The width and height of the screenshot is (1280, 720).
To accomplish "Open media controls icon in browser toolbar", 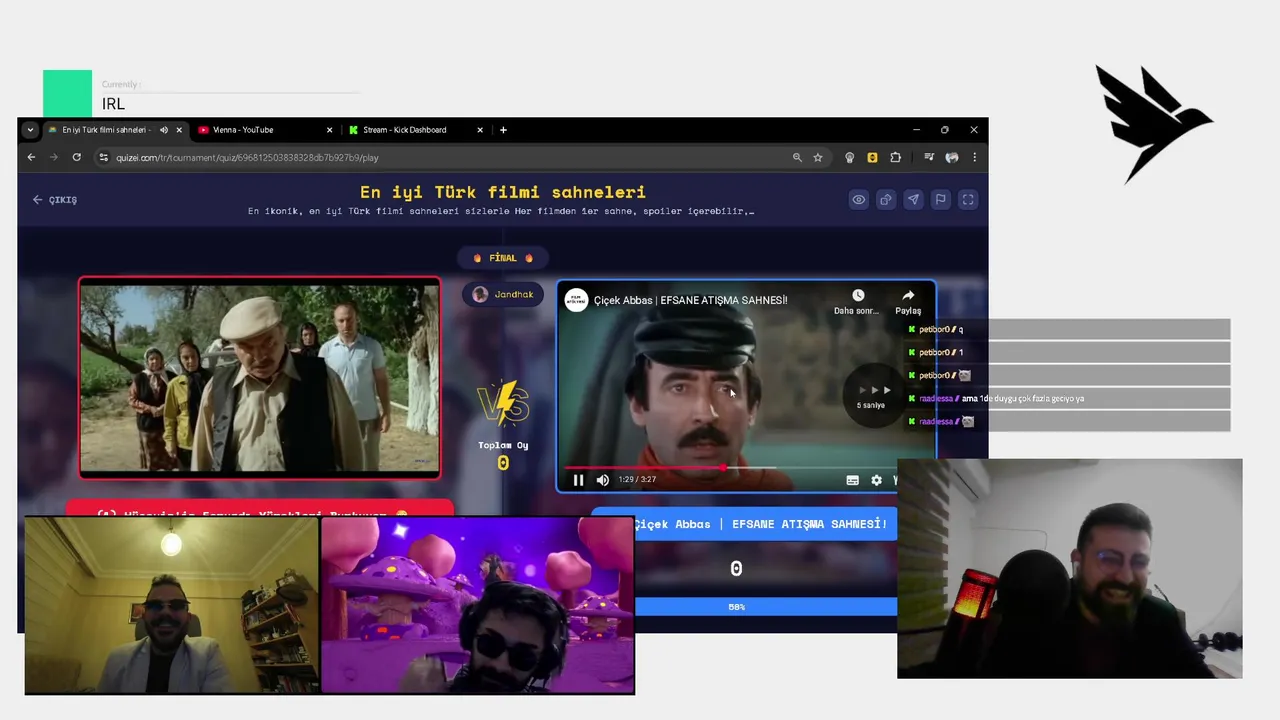I will [x=929, y=157].
